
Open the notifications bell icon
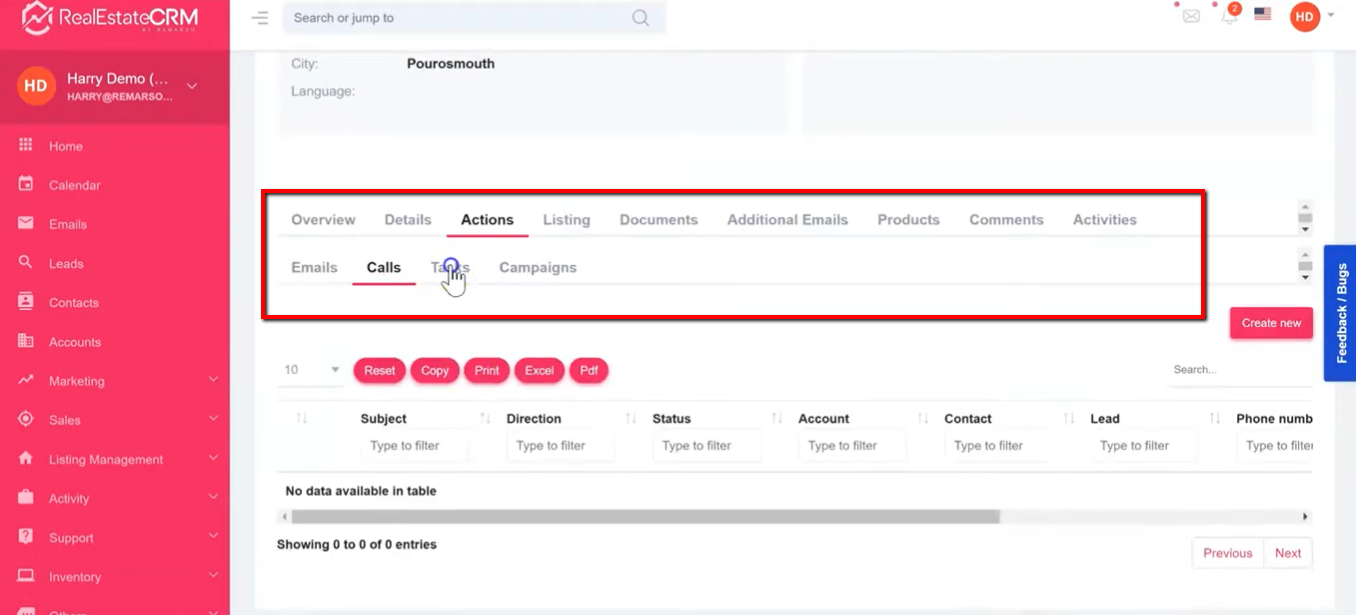tap(1229, 16)
